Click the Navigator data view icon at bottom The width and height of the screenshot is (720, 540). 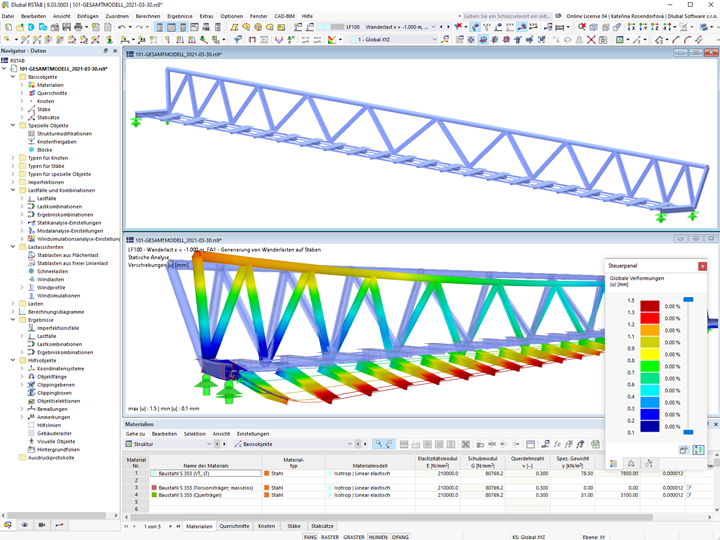pos(8,524)
